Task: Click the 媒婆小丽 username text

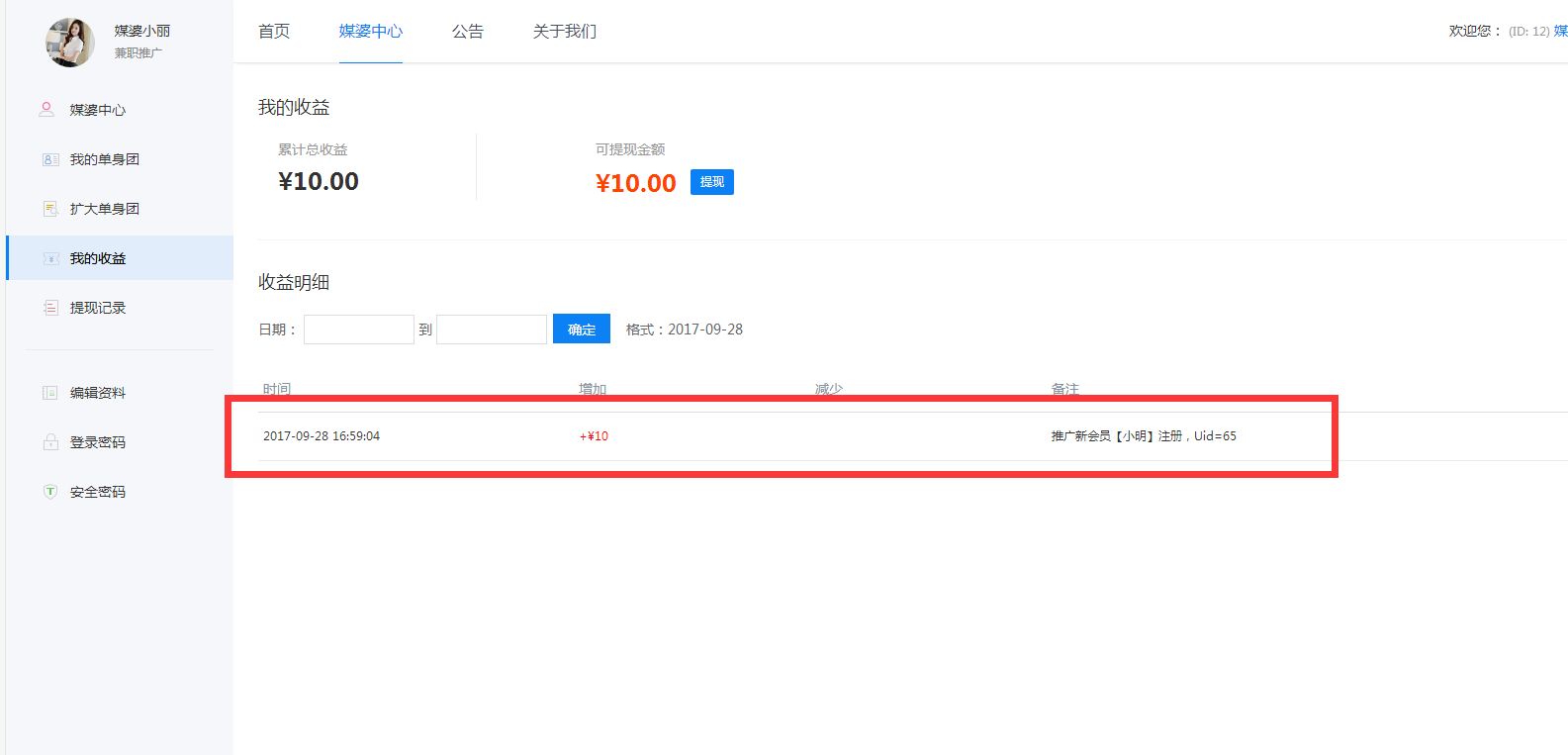Action: pos(142,32)
